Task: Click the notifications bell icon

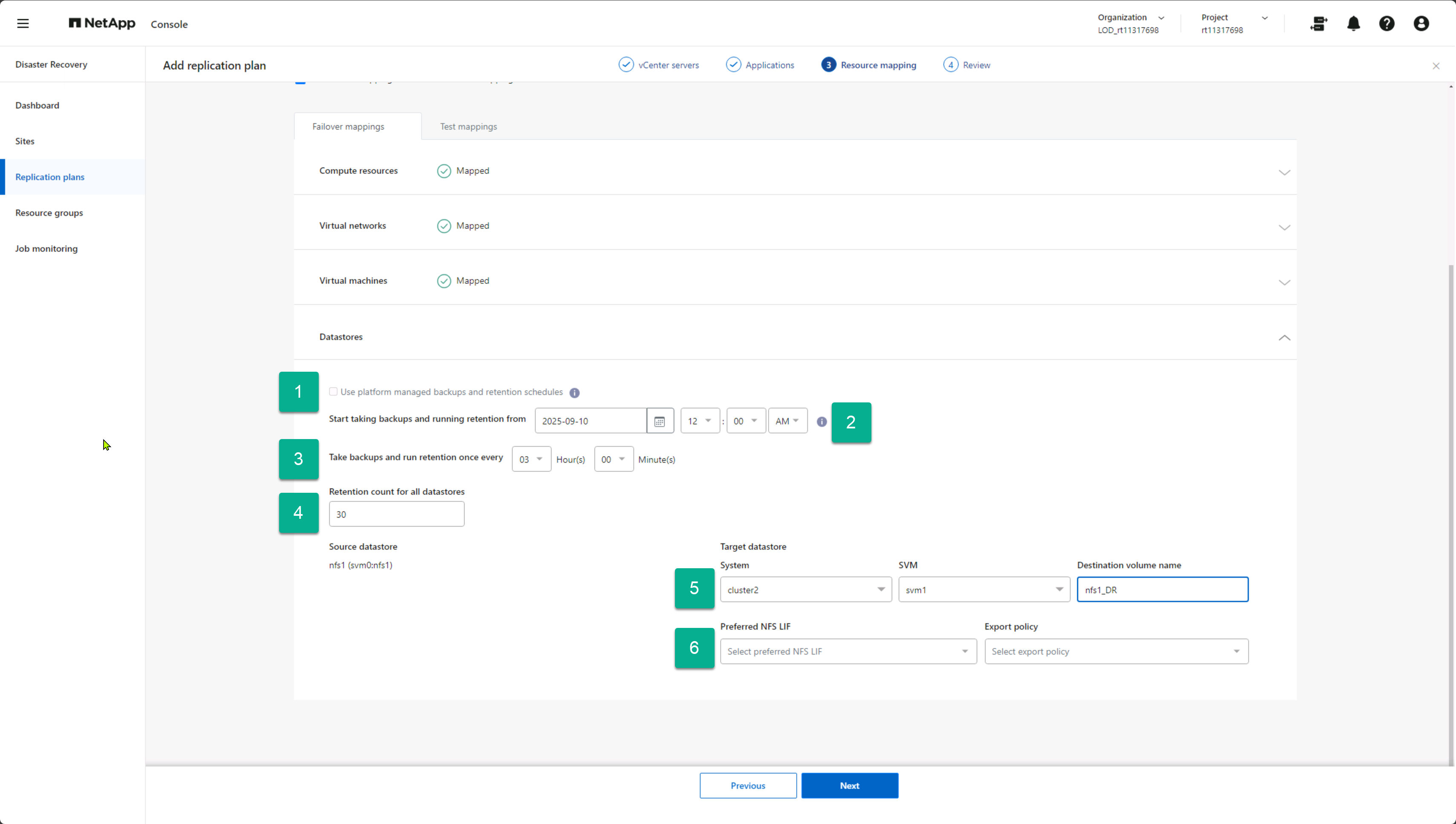Action: tap(1353, 23)
